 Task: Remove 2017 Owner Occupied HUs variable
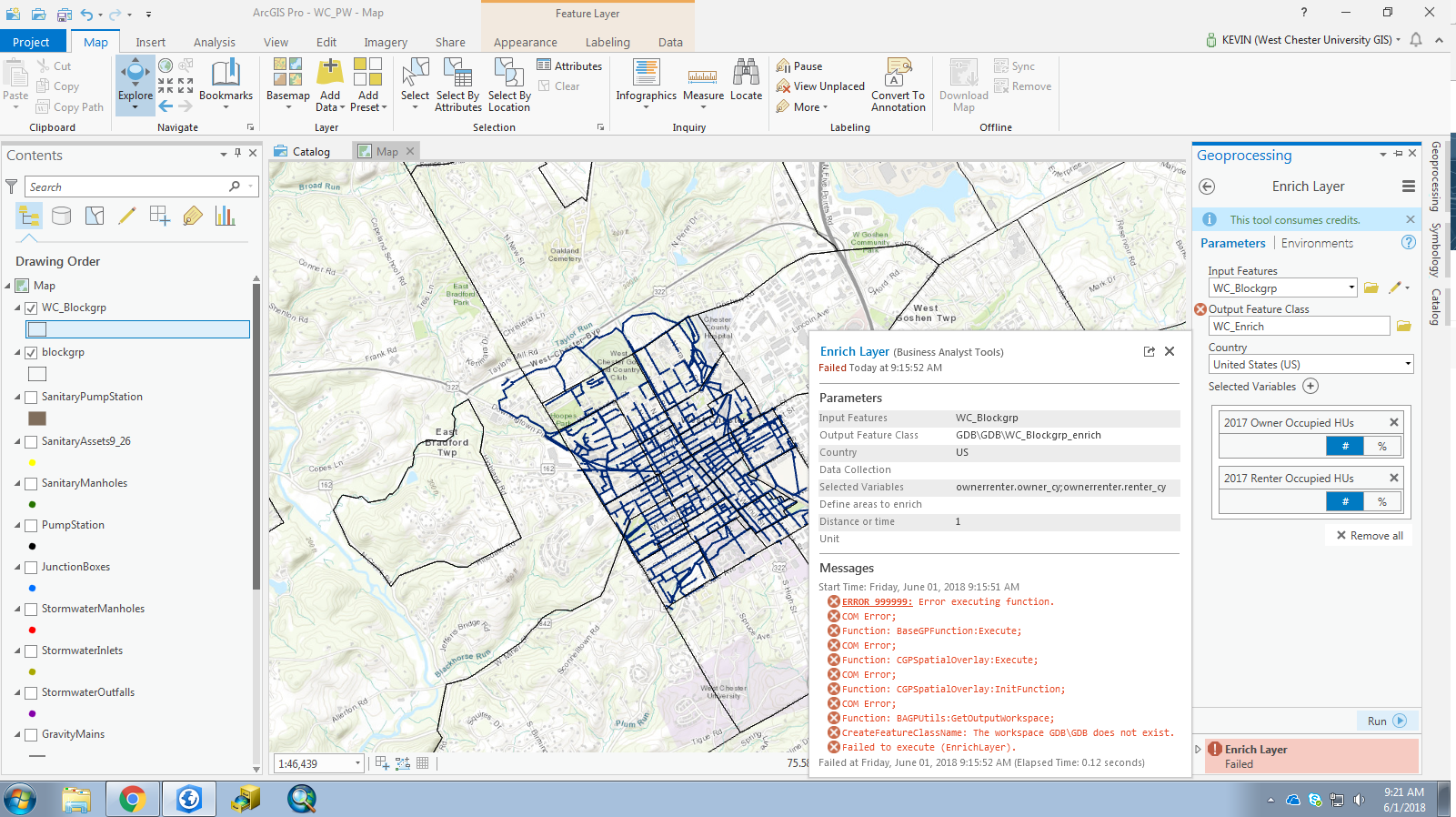[1393, 422]
